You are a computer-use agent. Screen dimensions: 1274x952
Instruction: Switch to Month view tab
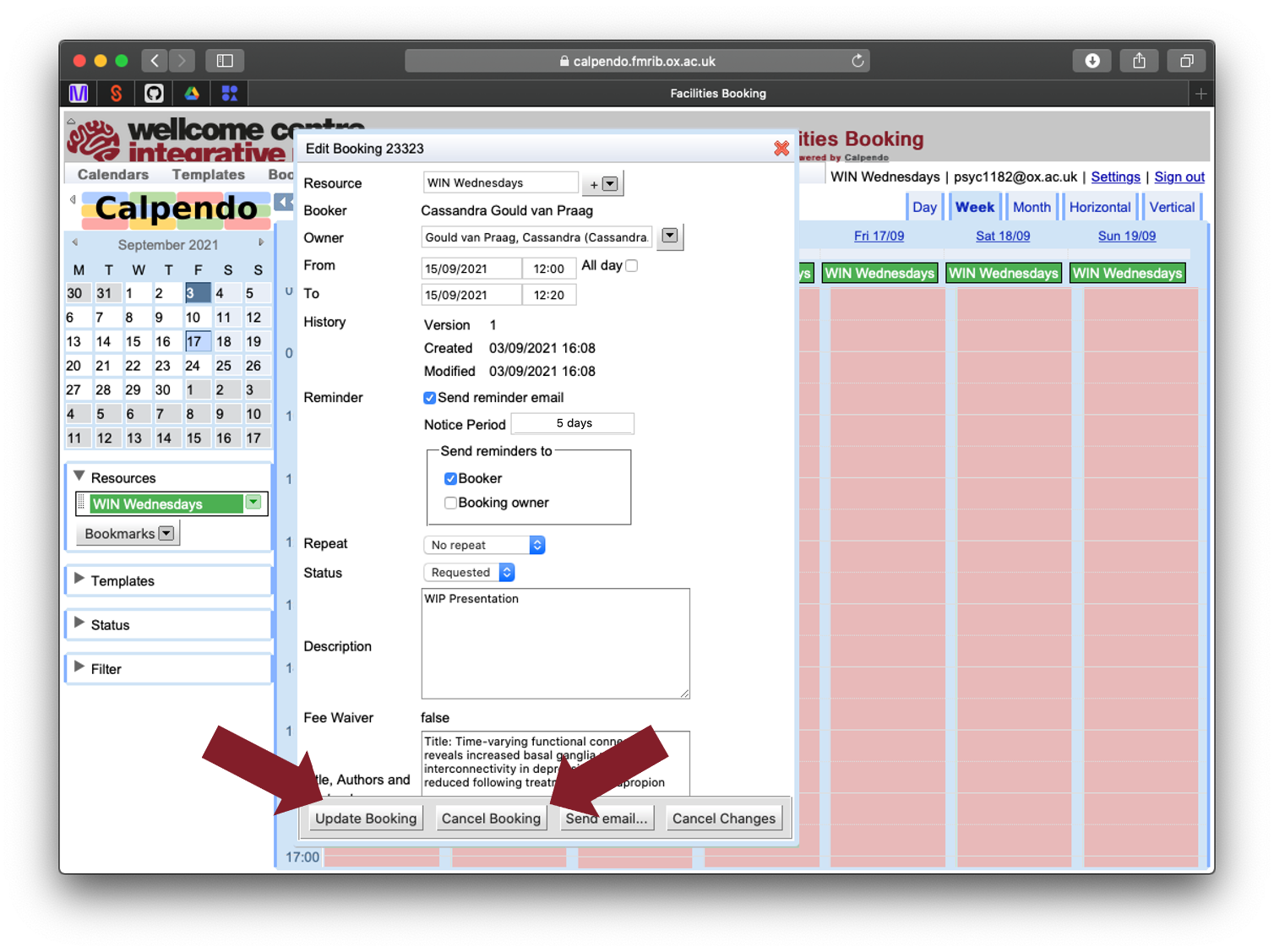coord(1032,207)
